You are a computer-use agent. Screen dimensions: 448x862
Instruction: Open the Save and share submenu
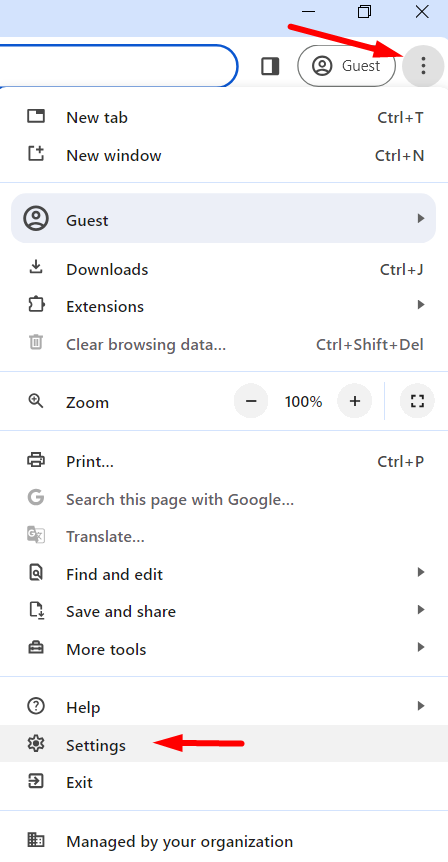pyautogui.click(x=224, y=611)
